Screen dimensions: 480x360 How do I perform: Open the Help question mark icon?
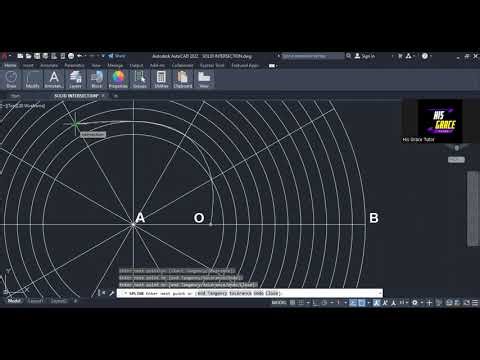click(x=425, y=56)
